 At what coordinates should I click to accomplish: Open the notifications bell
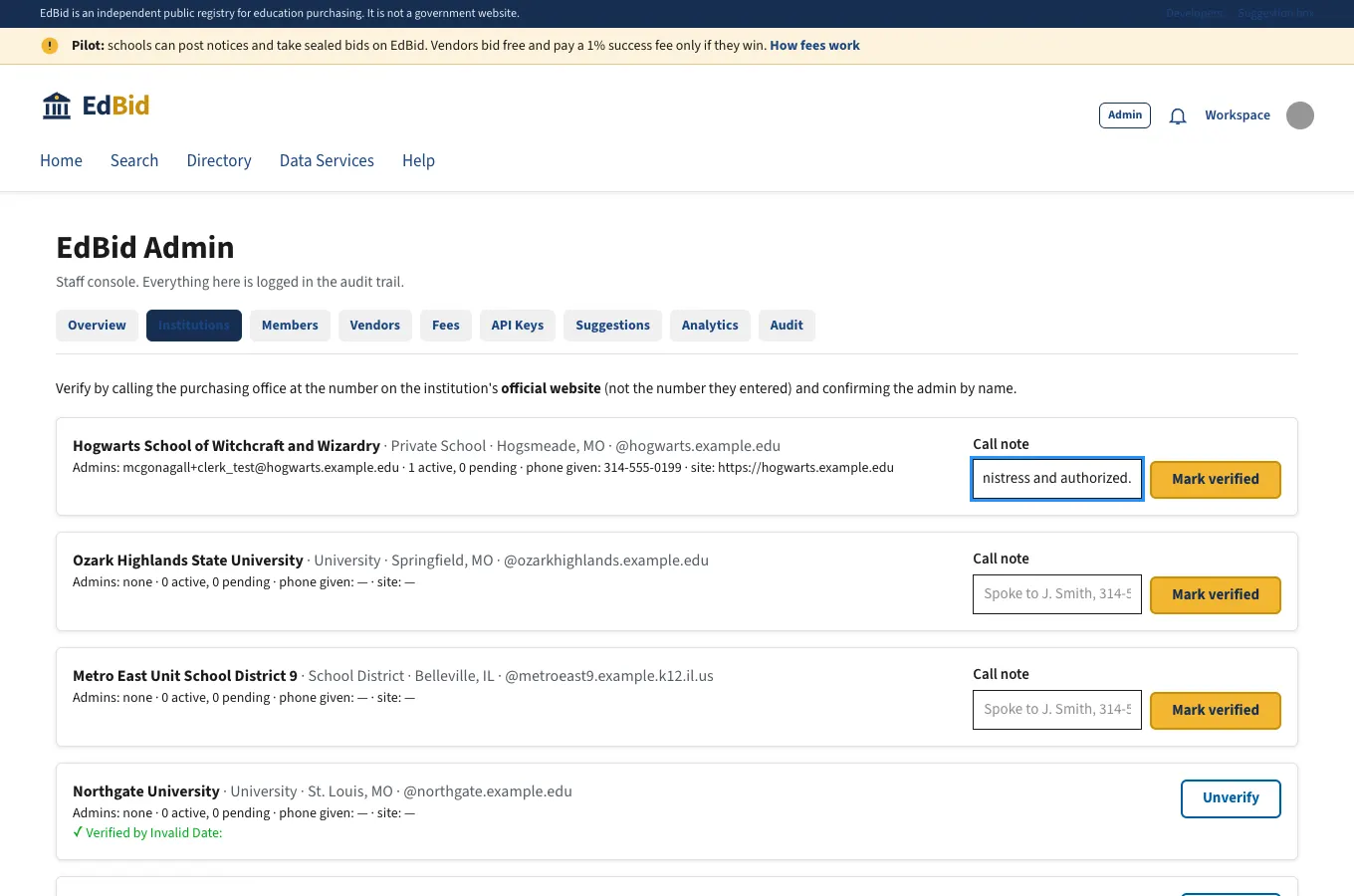(x=1178, y=115)
